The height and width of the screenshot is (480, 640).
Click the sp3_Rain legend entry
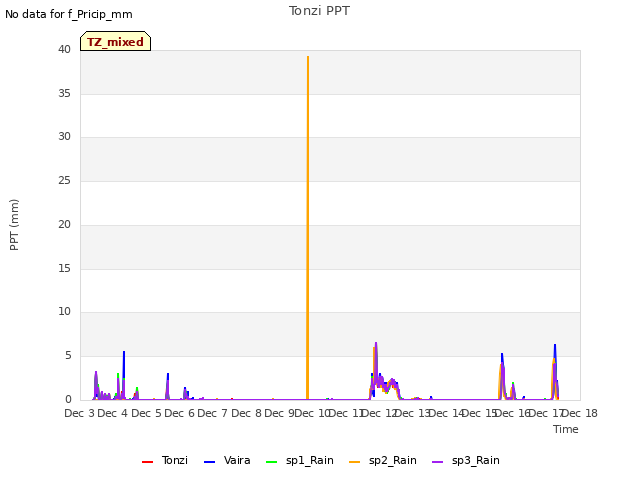pyautogui.click(x=466, y=460)
